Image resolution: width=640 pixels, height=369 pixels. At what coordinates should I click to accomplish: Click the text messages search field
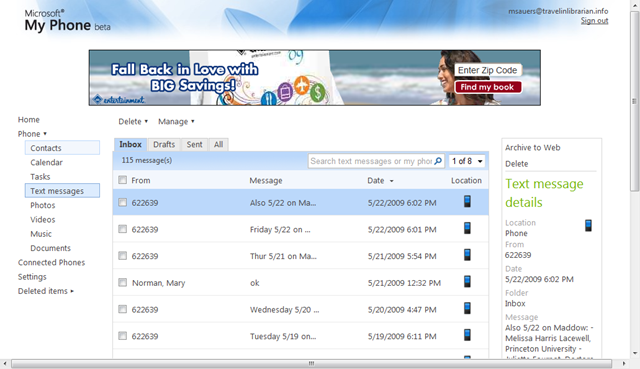(371, 161)
